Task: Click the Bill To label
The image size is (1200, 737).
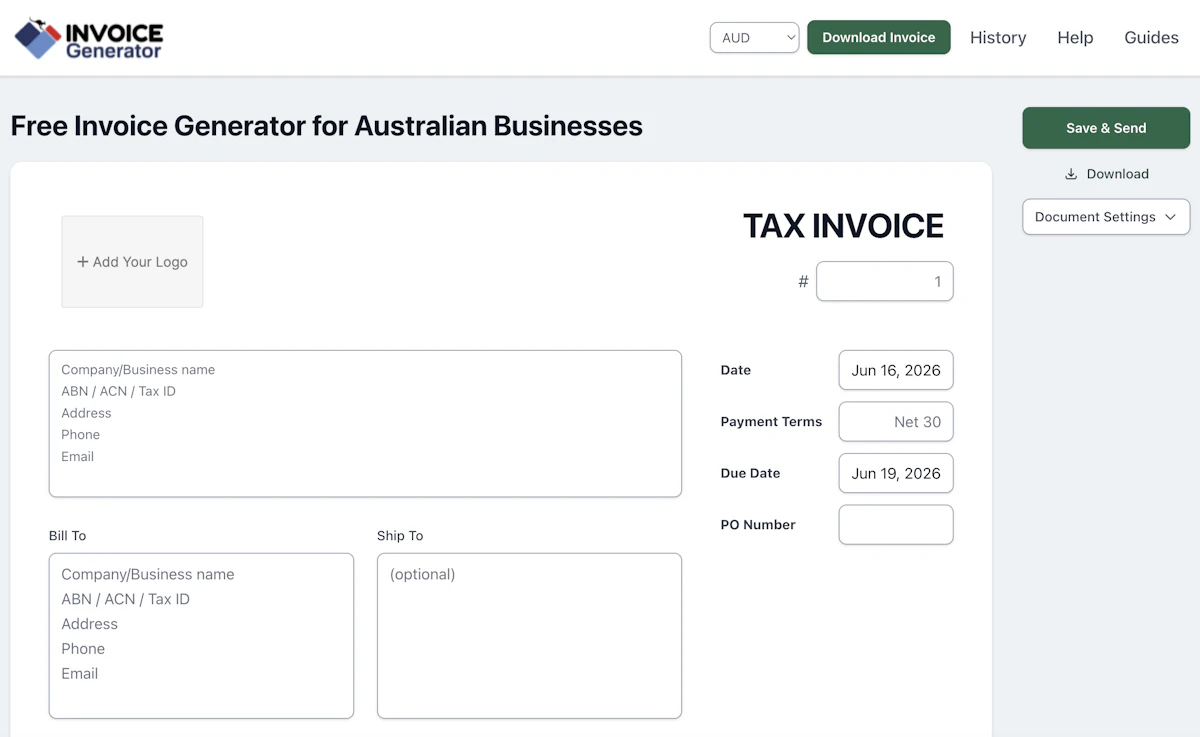Action: tap(68, 536)
